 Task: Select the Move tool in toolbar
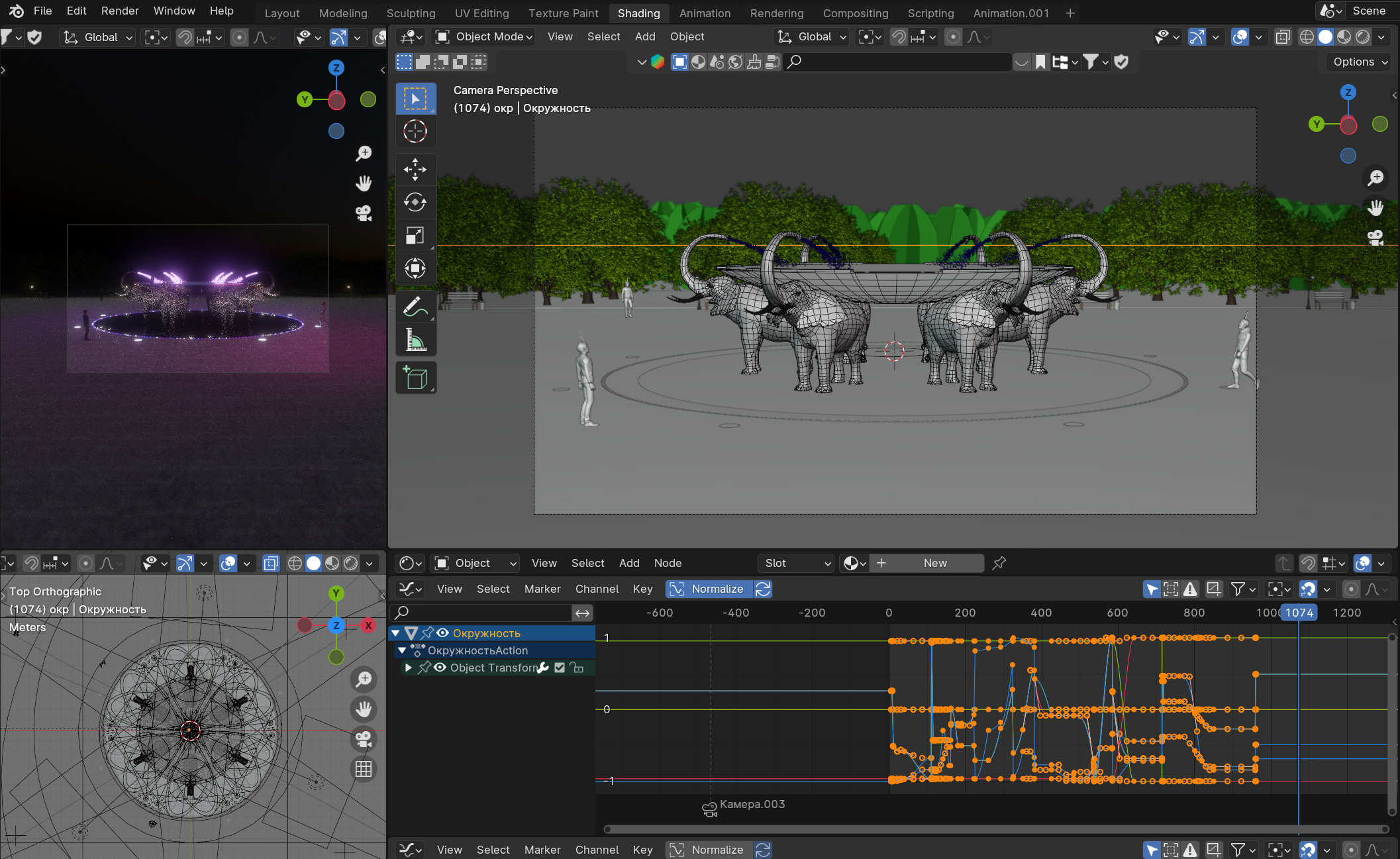415,170
